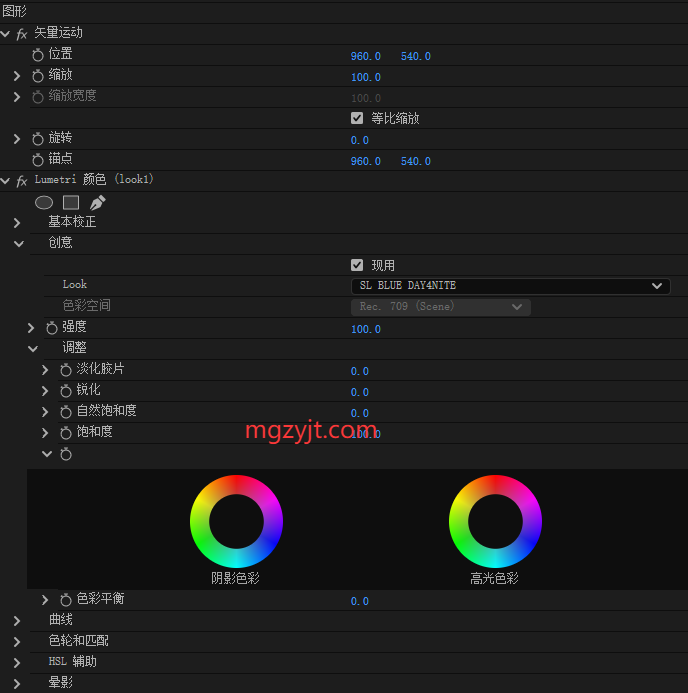Viewport: 688px width, 693px height.
Task: Expand the 强度 property
Action: pos(30,328)
